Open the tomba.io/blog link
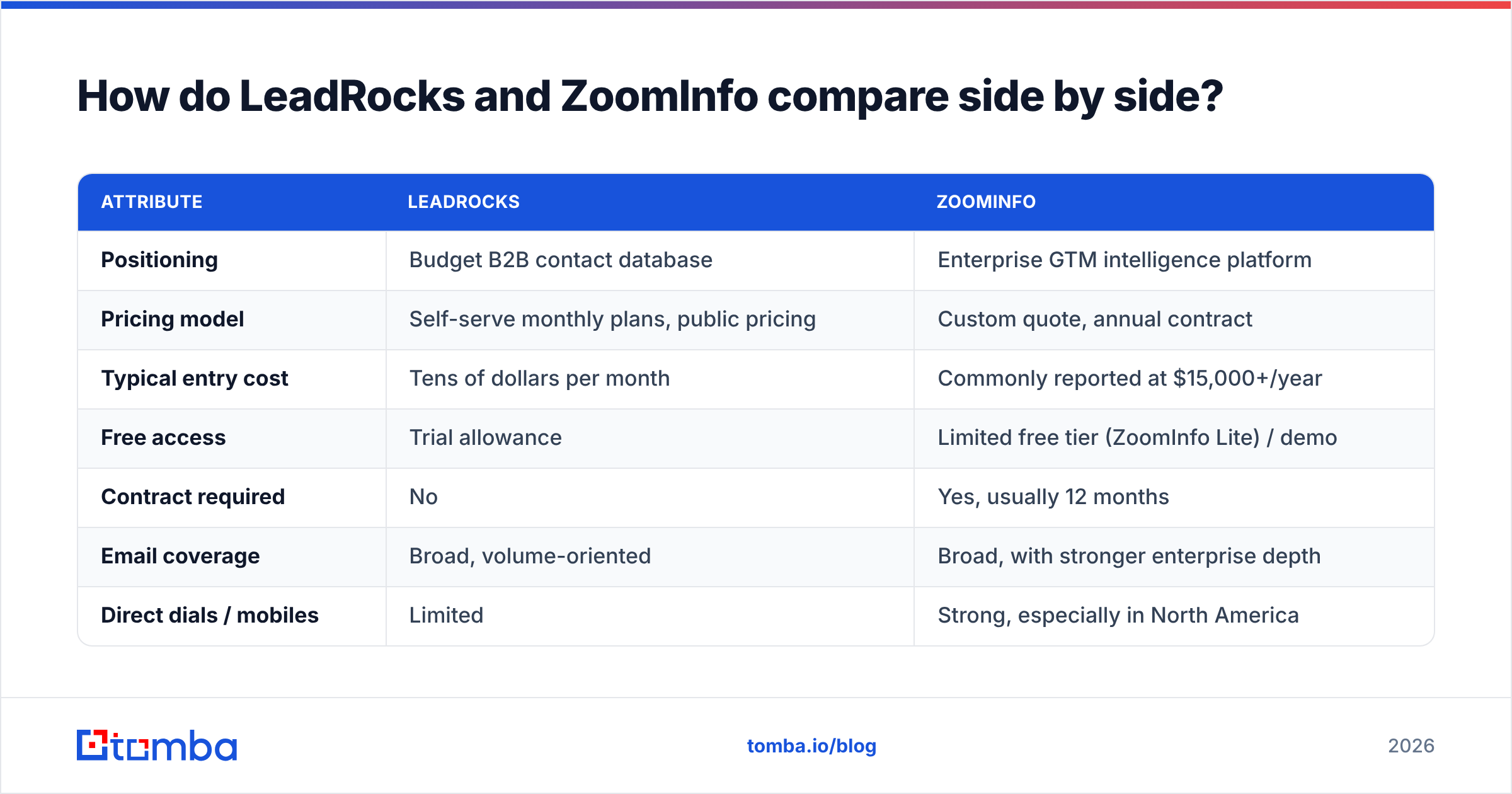This screenshot has height=794, width=1512. [x=811, y=746]
